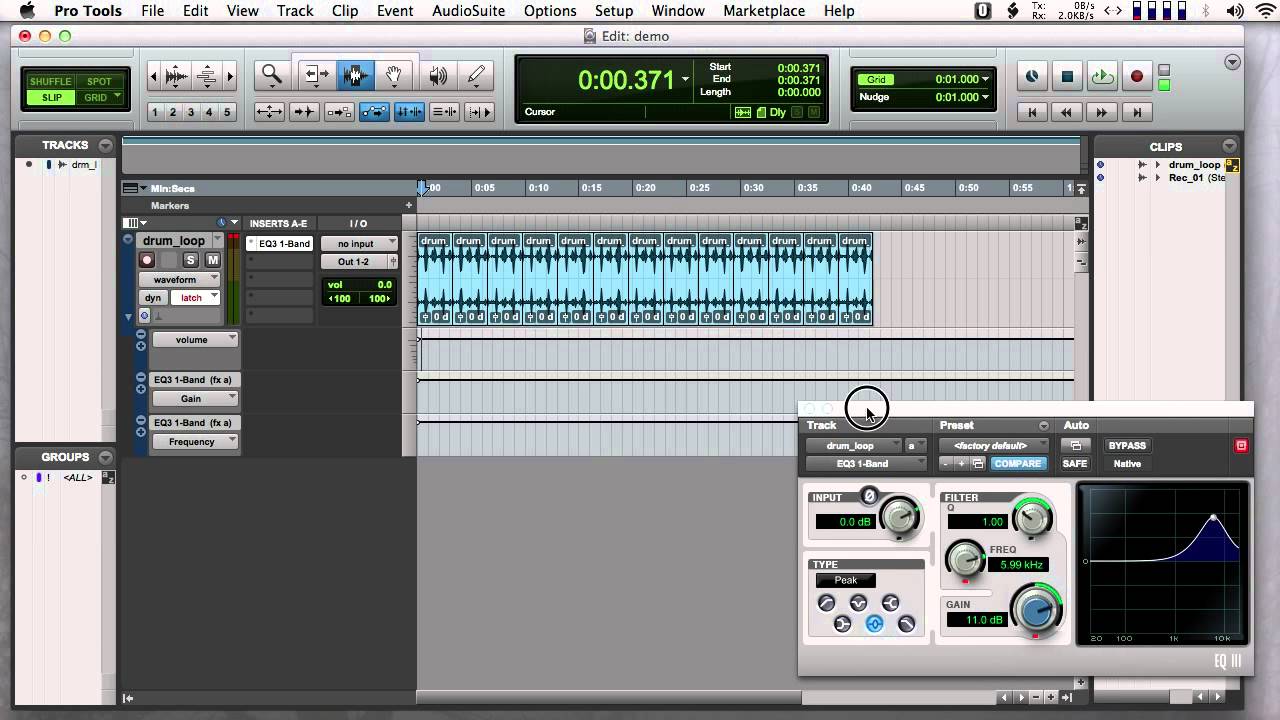Screen dimensions: 1280x720
Task: Select the Trim tool
Action: coord(316,75)
